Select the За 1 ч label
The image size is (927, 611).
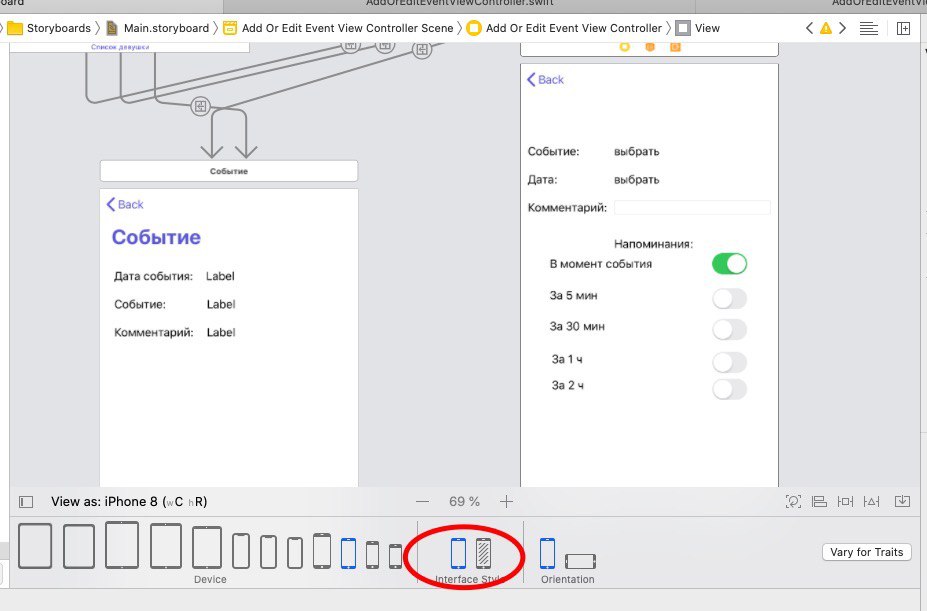tap(567, 359)
